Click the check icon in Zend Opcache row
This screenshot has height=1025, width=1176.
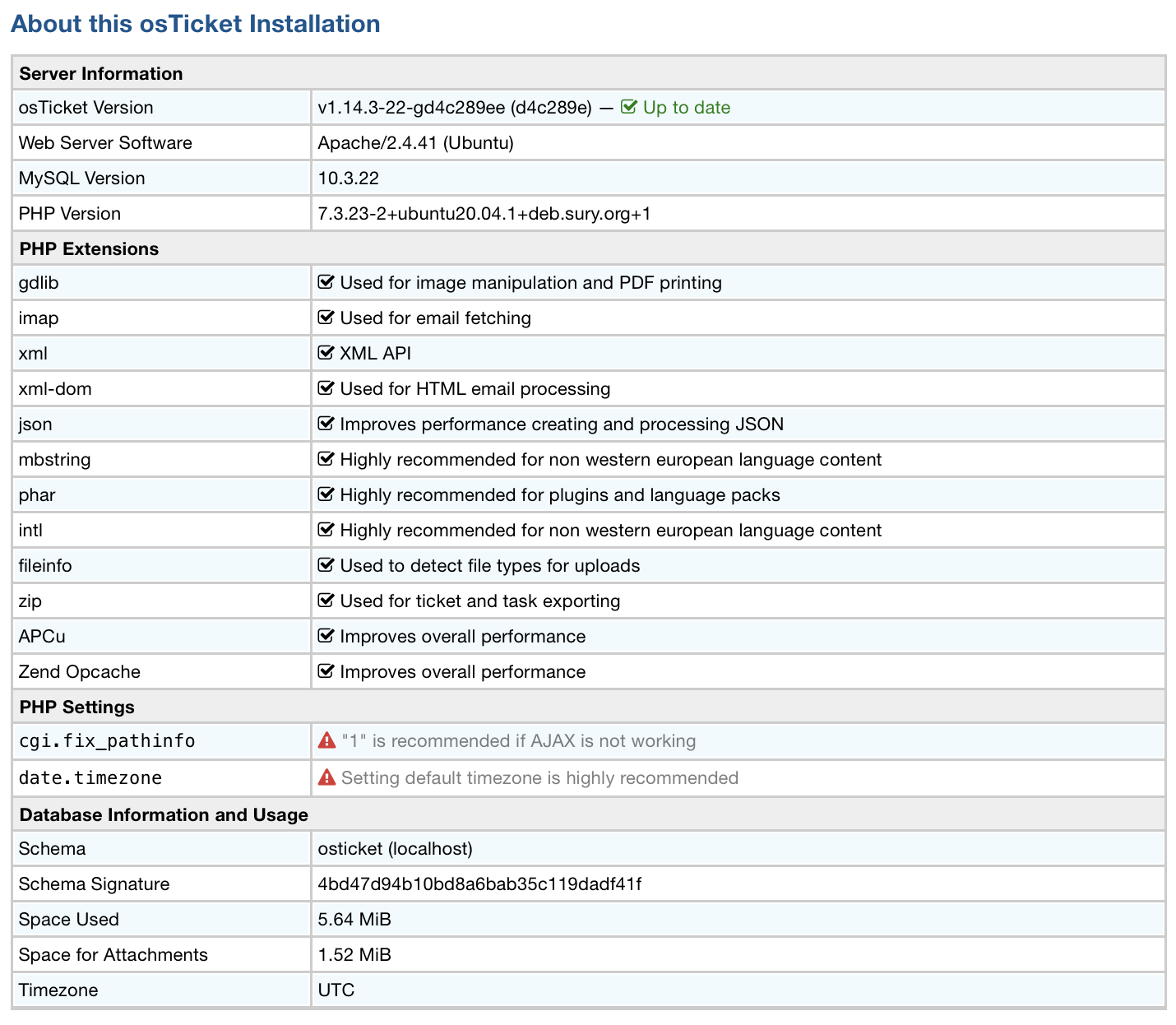coord(326,671)
